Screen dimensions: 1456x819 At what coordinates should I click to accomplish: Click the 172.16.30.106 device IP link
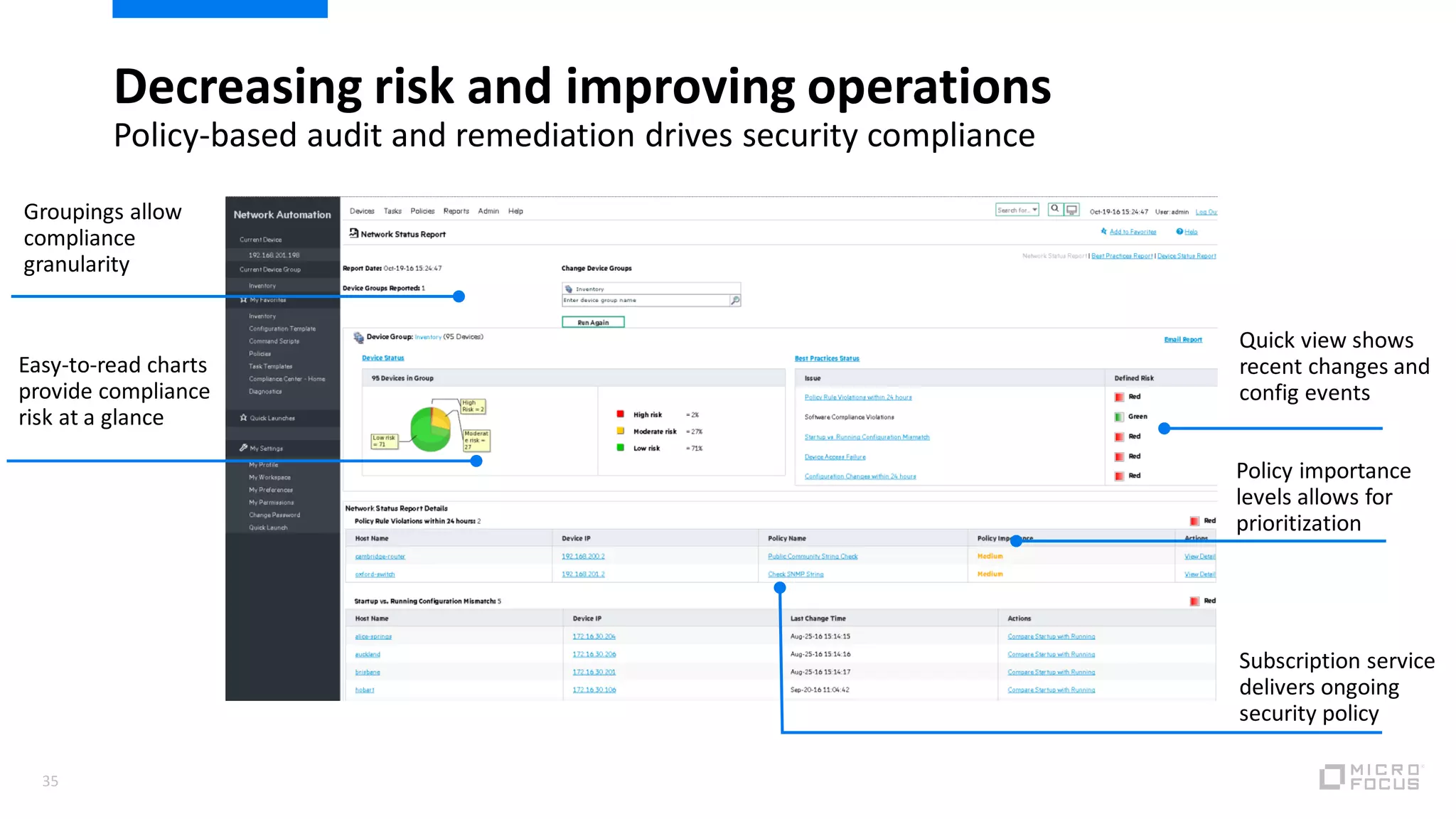[594, 690]
